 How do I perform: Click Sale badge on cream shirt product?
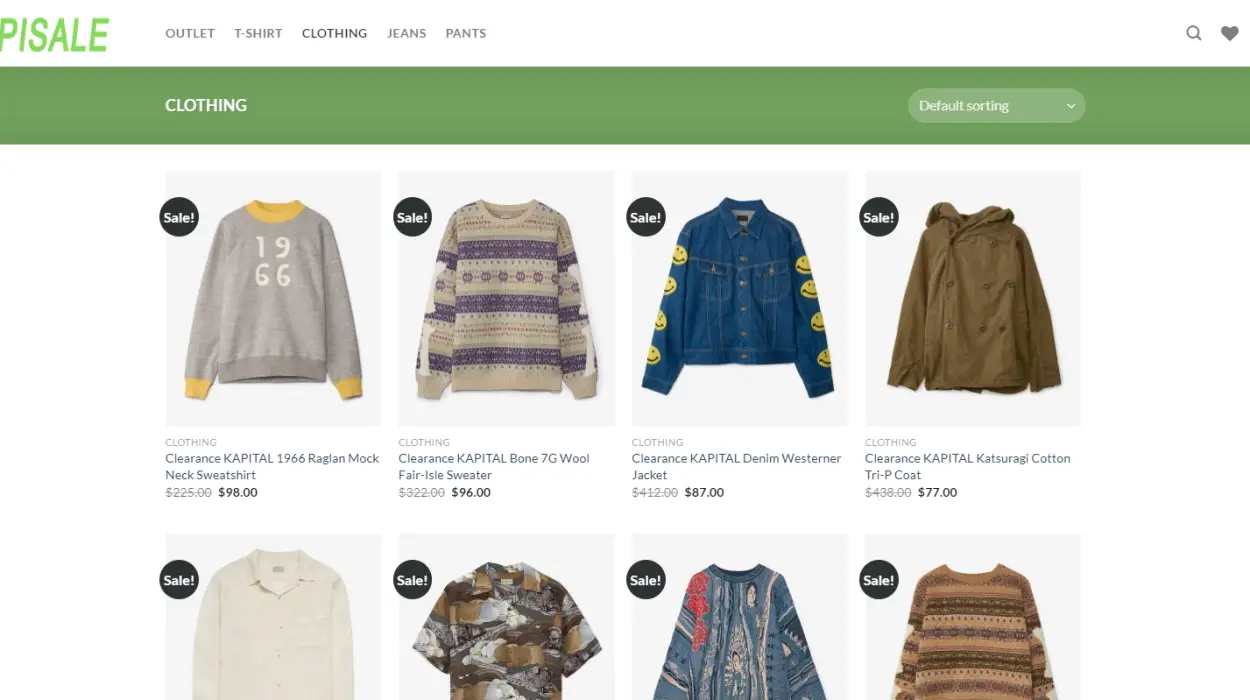tap(179, 580)
